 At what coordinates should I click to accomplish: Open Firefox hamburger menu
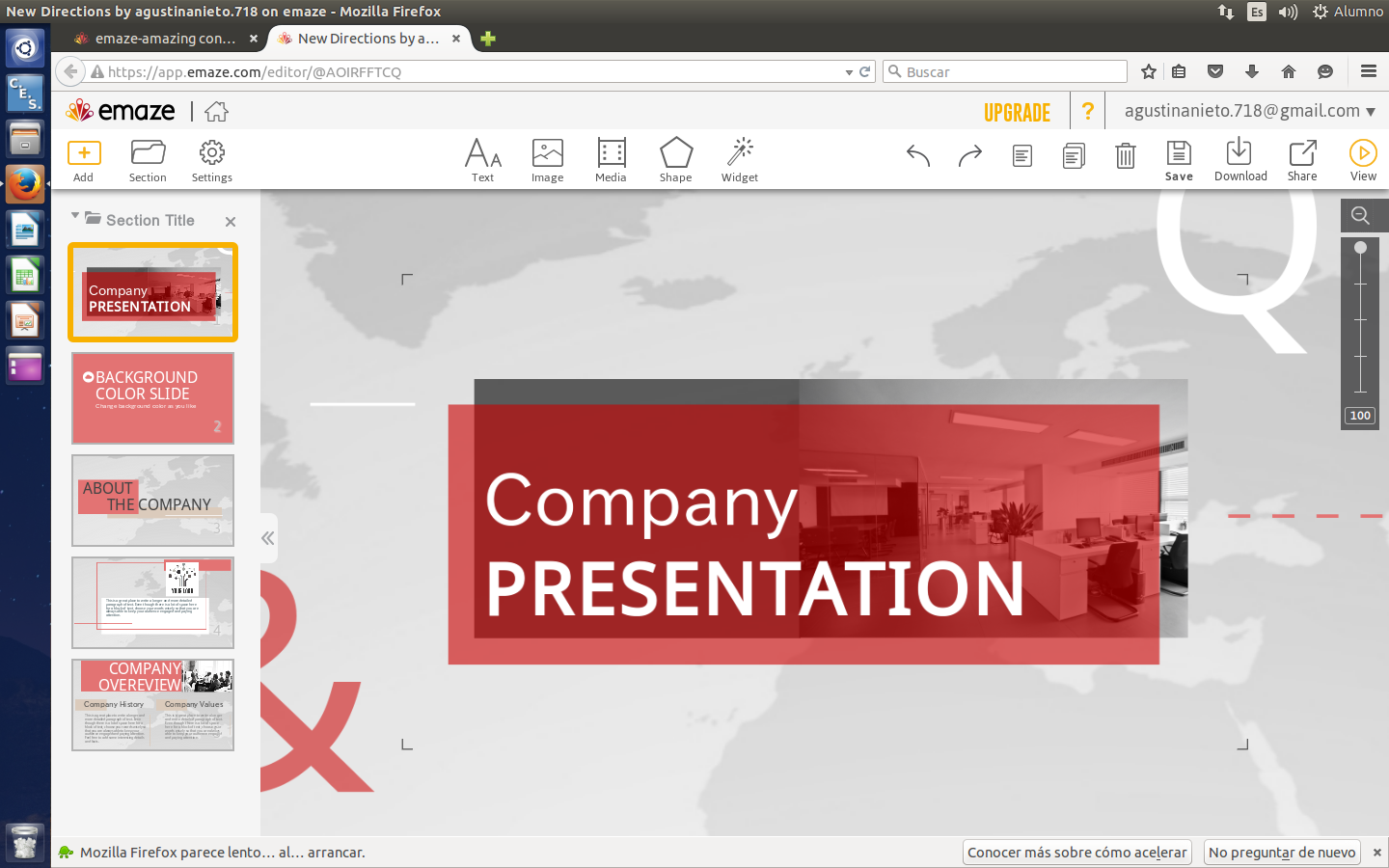(1368, 71)
